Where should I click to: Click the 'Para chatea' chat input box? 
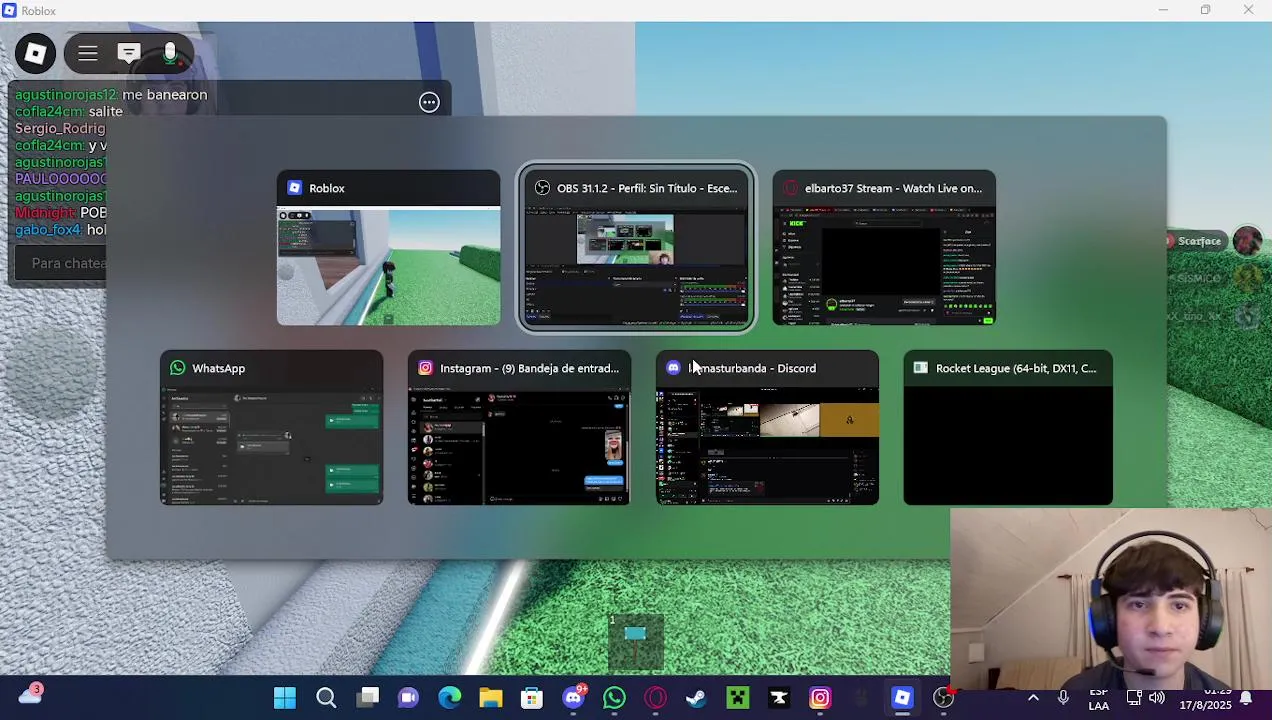(61, 263)
